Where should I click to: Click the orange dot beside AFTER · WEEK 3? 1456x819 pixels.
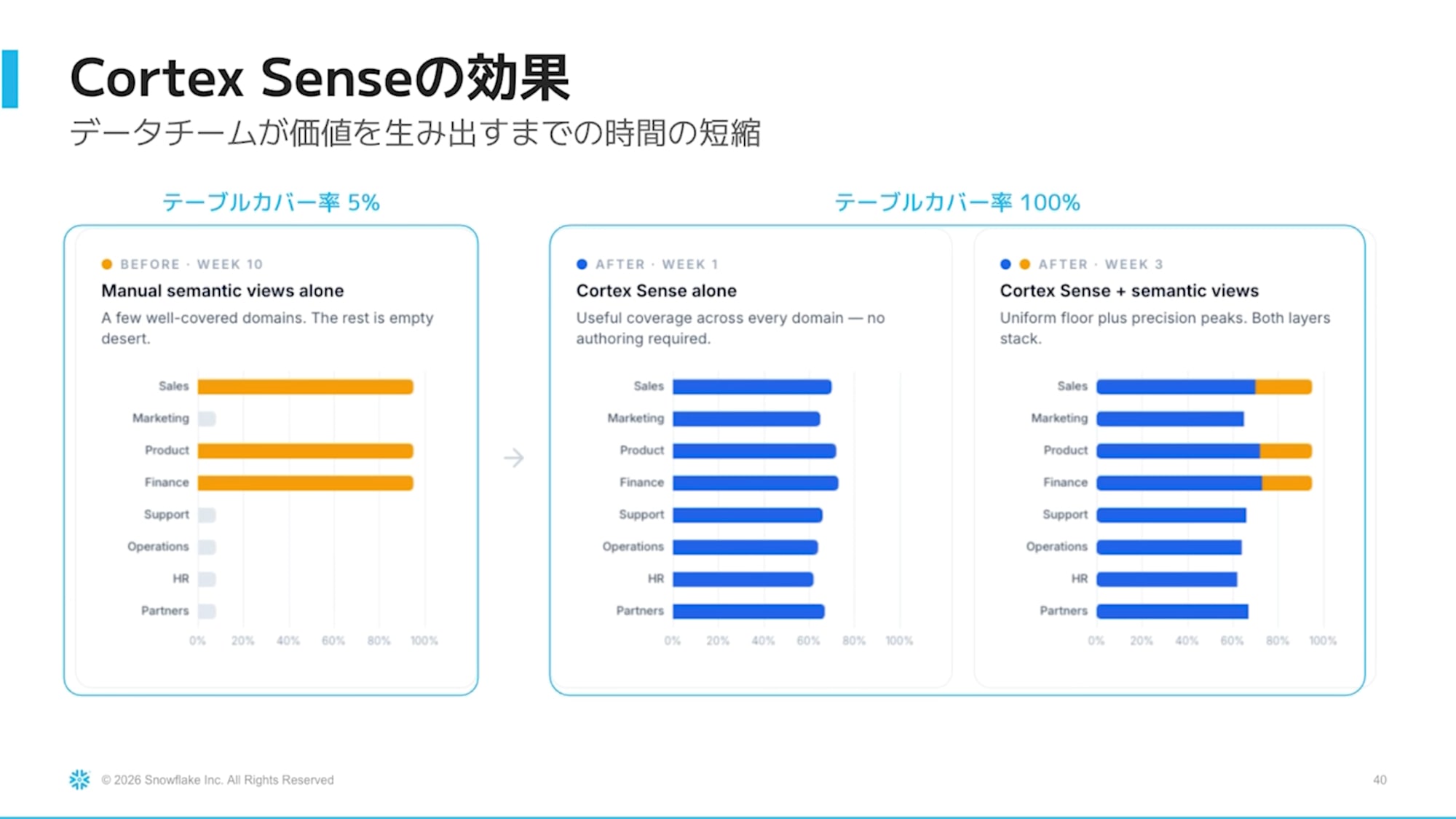click(1025, 264)
